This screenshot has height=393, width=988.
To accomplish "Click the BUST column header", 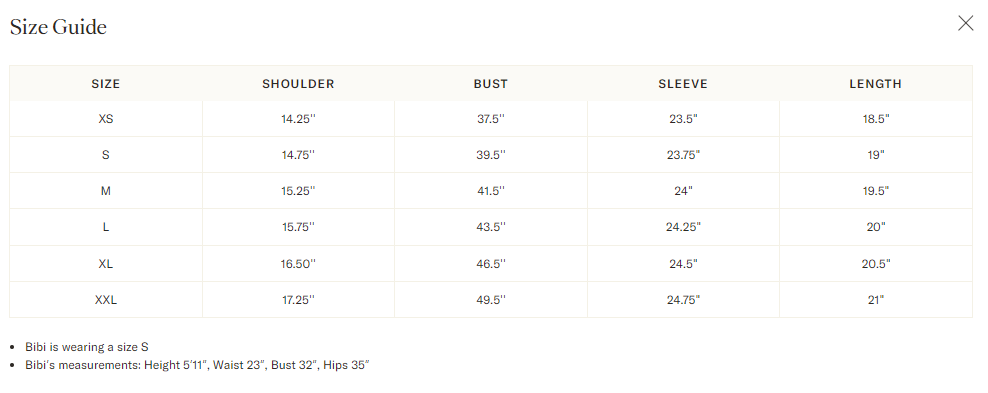I will click(491, 84).
